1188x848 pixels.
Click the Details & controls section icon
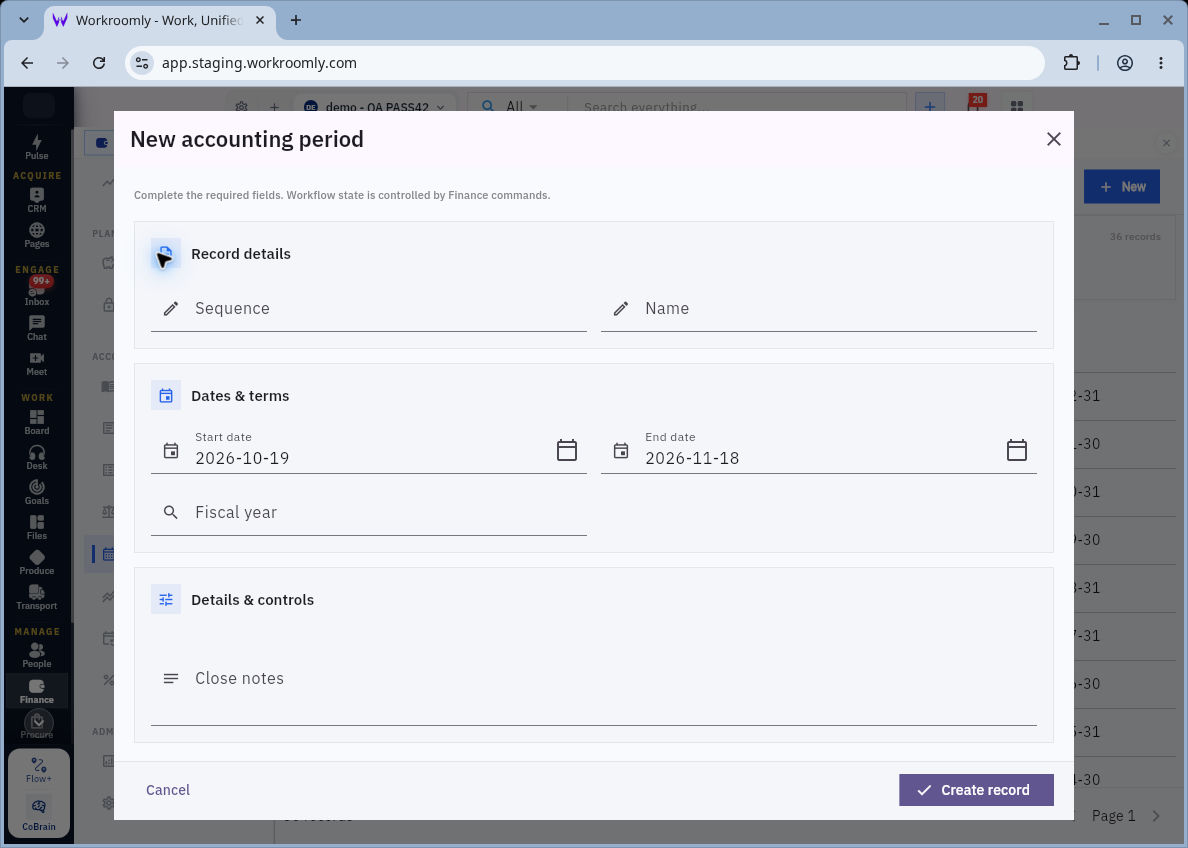[x=166, y=599]
